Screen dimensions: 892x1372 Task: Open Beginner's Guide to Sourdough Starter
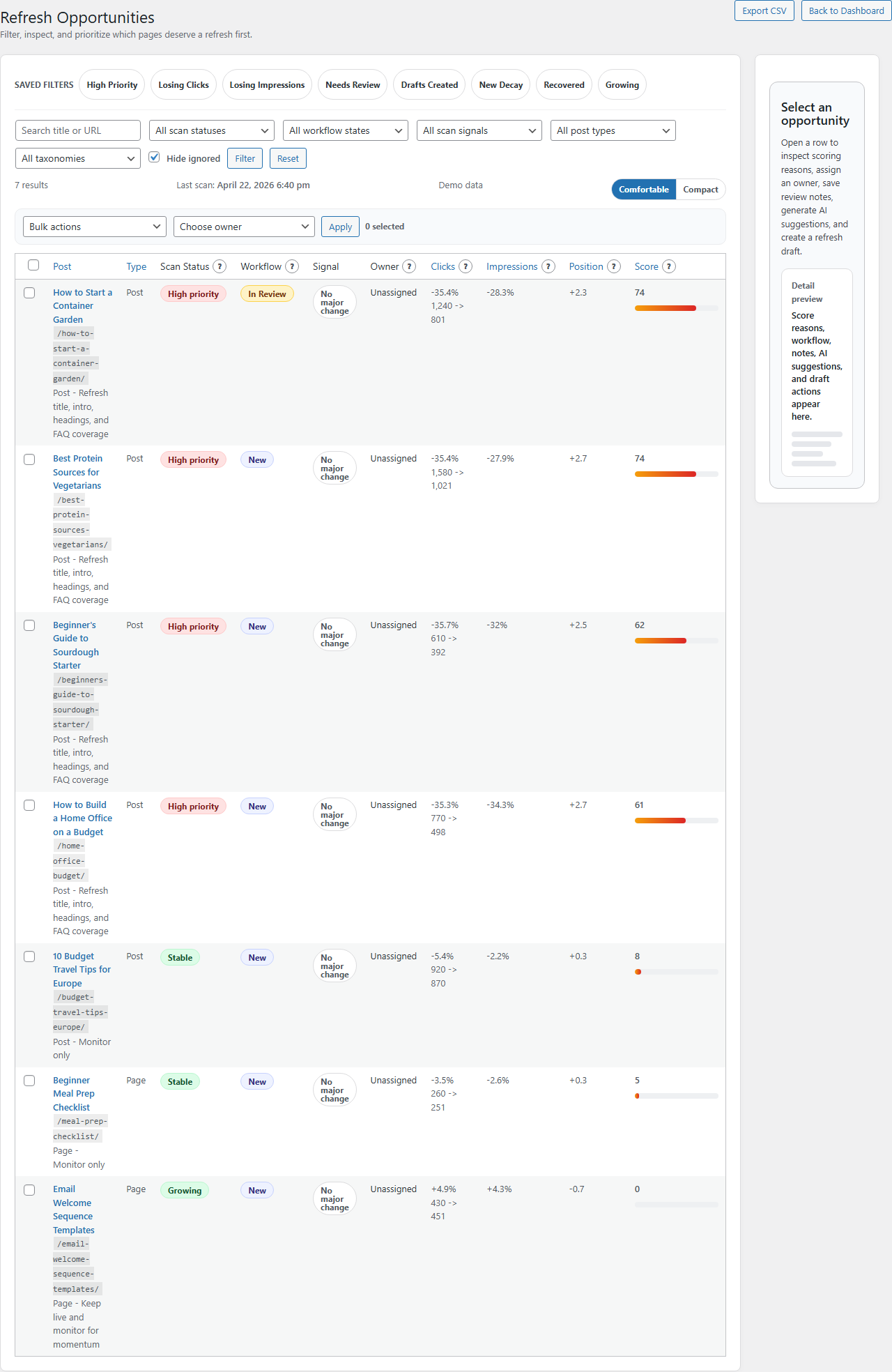click(x=76, y=645)
